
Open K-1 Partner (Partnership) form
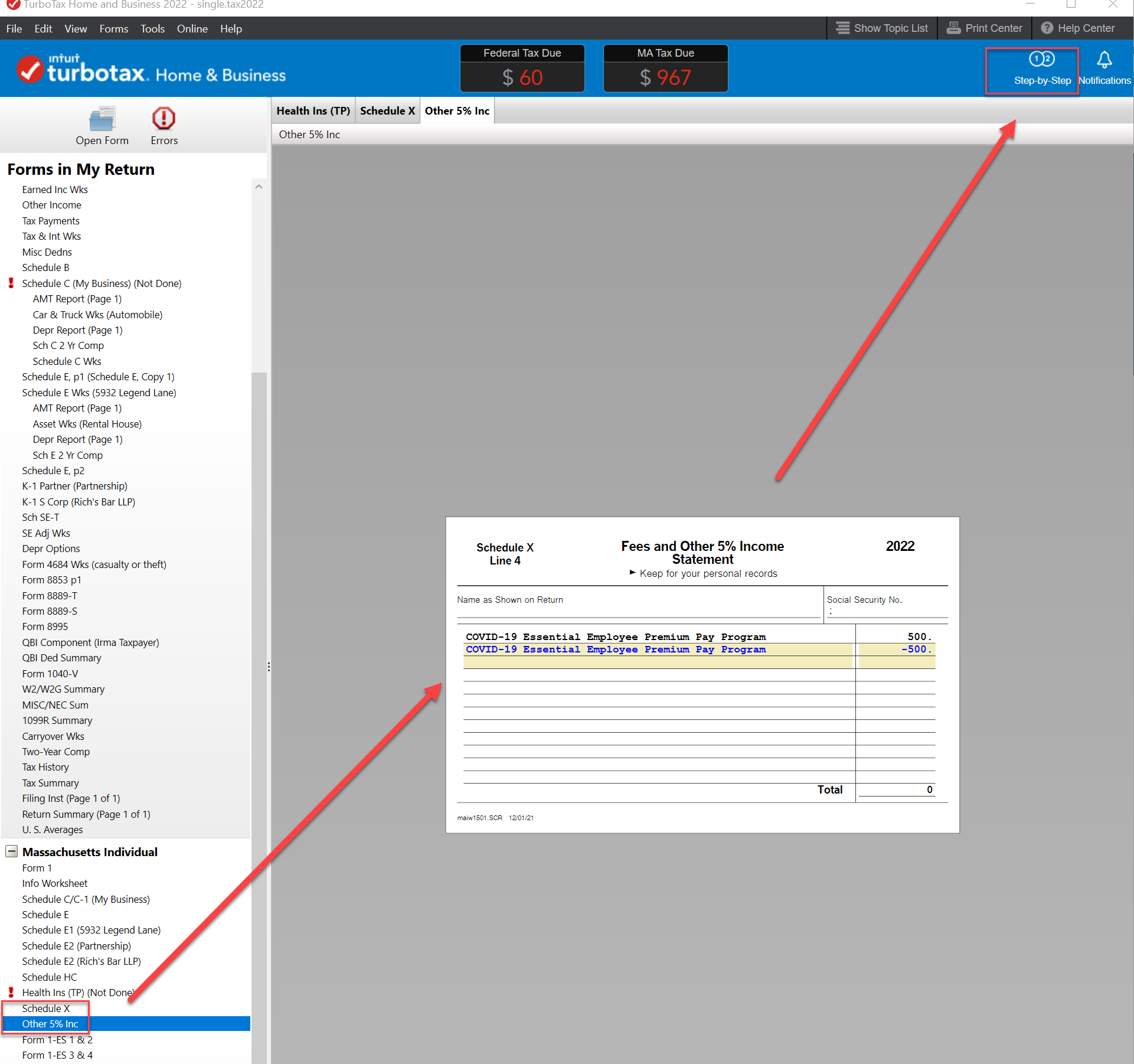pyautogui.click(x=74, y=486)
